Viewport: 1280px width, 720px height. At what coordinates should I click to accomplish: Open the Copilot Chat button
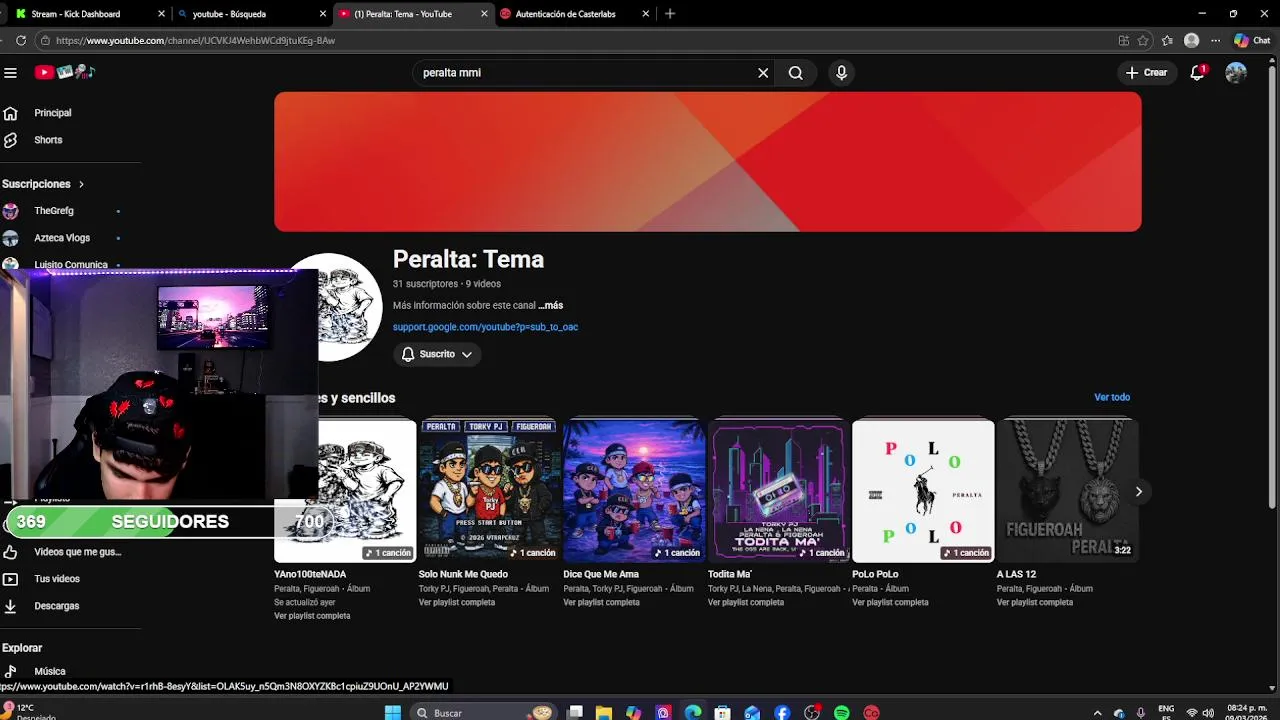[x=1252, y=41]
